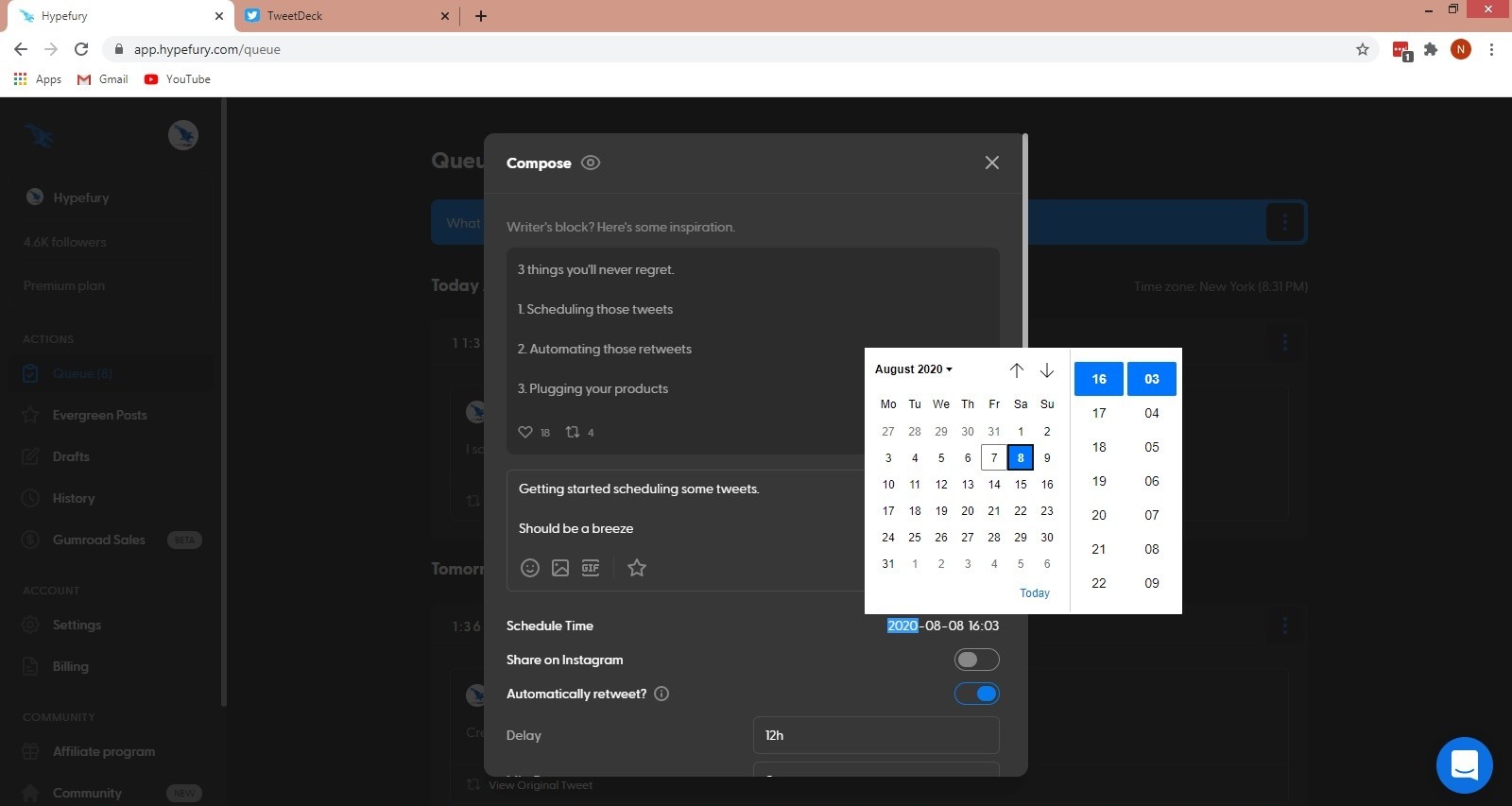1512x806 pixels.
Task: Open the emoji picker
Action: pyautogui.click(x=530, y=568)
